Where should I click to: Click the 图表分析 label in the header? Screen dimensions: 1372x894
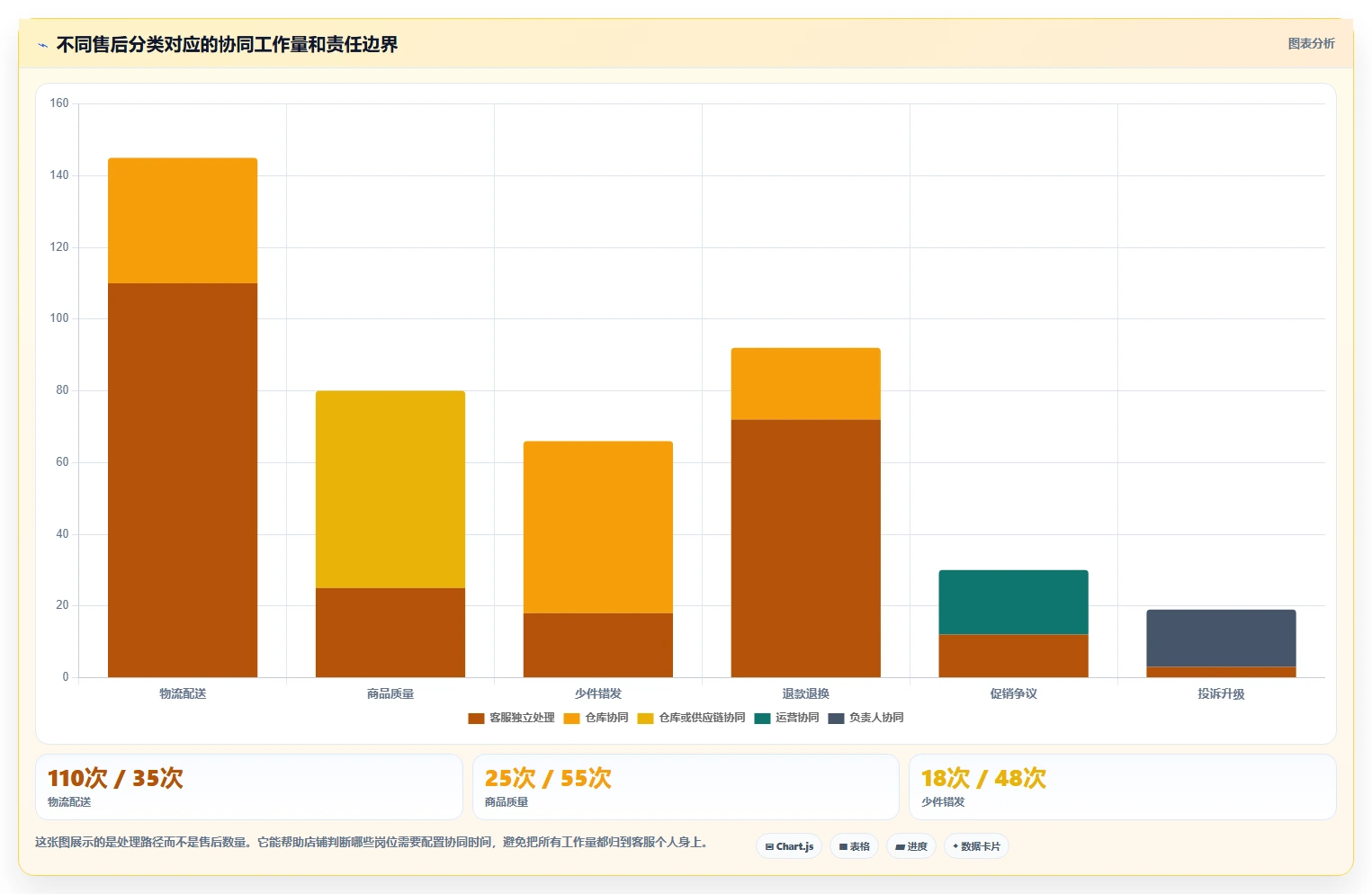coord(1311,43)
